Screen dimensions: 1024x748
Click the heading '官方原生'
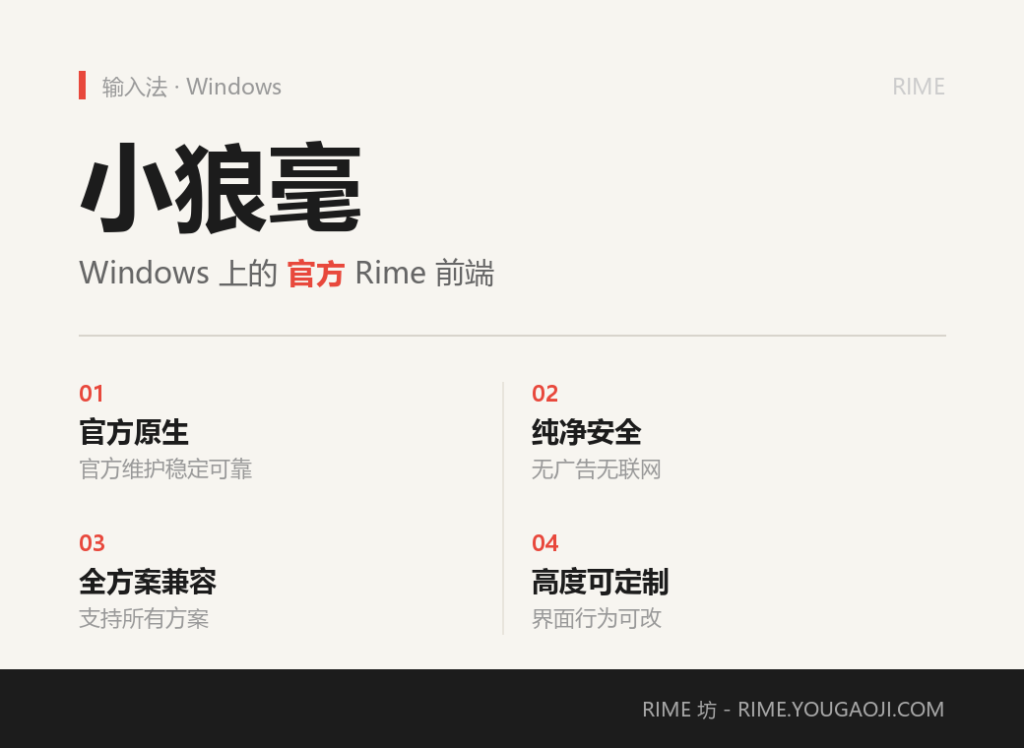click(134, 432)
